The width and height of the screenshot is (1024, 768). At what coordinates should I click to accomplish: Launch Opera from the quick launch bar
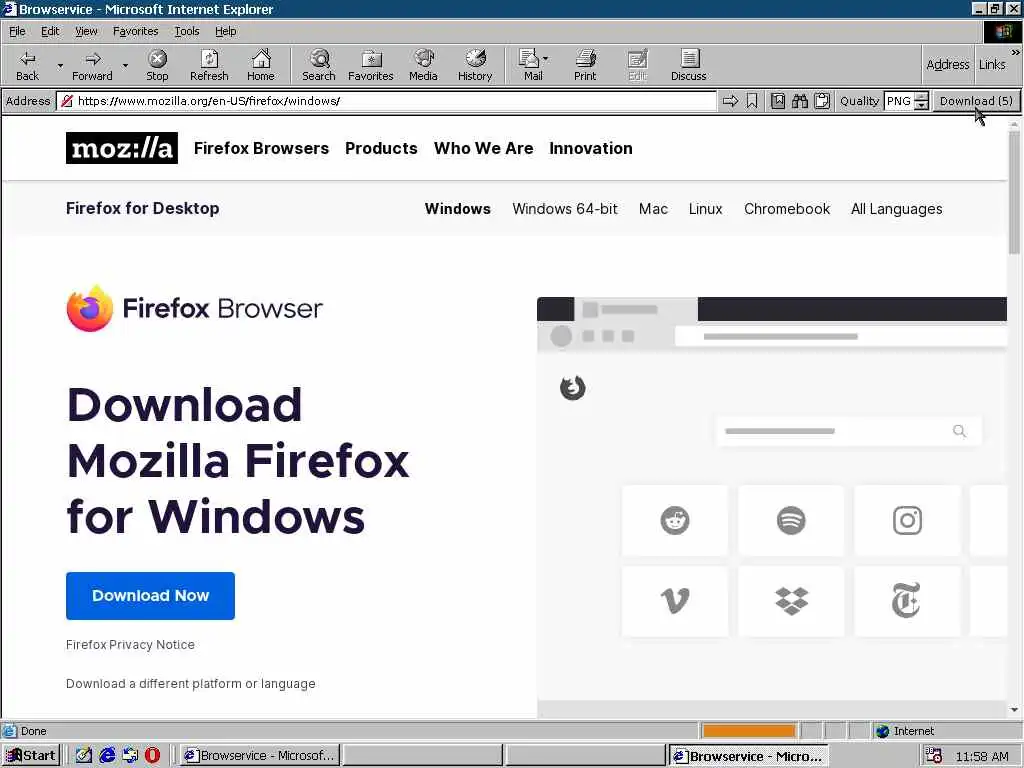click(x=152, y=756)
